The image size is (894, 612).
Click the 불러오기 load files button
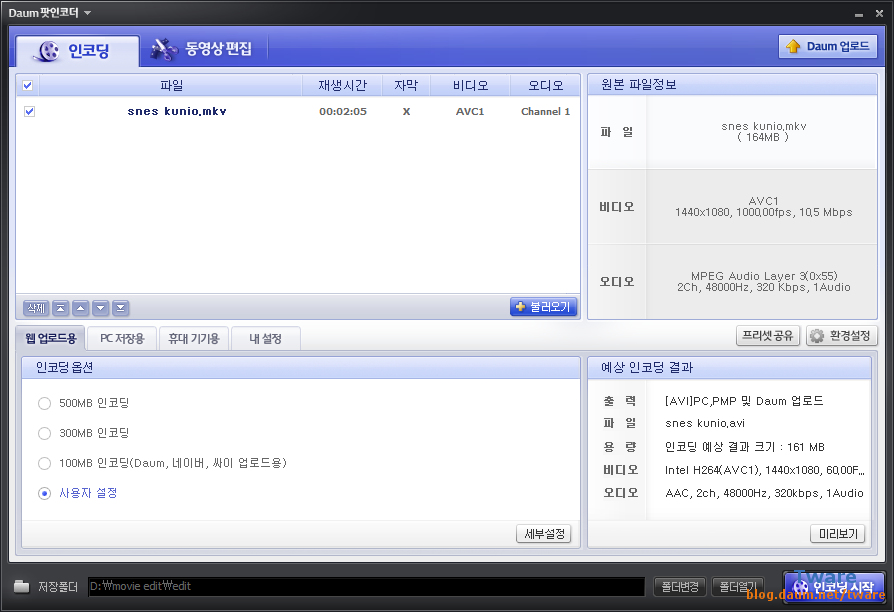click(543, 307)
